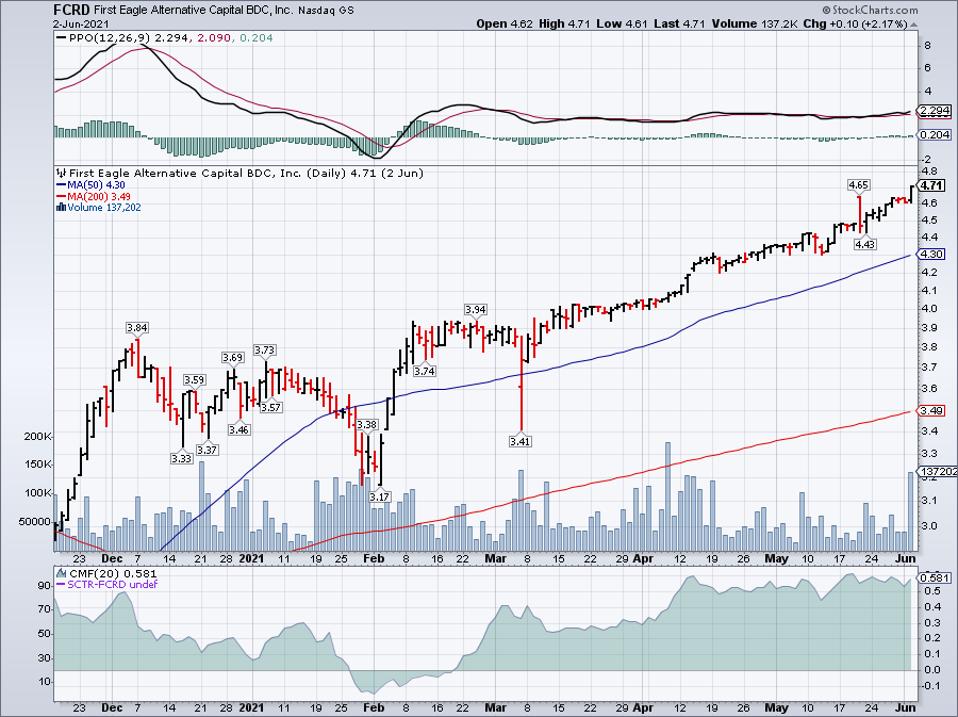Click the red 2.090 PPO signal value
The height and width of the screenshot is (717, 958).
(x=214, y=38)
